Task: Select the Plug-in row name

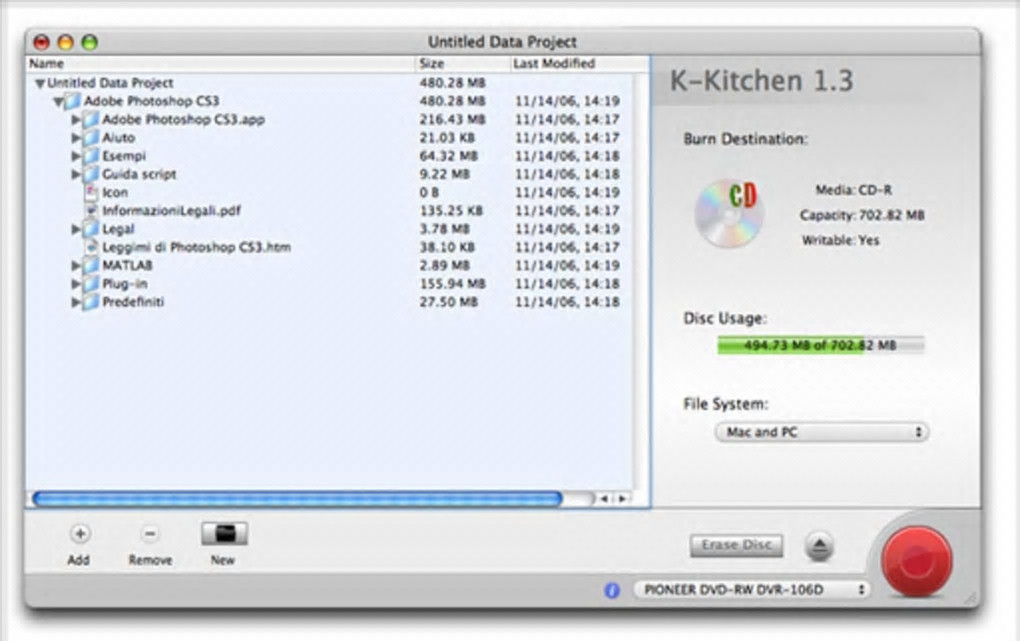Action: pyautogui.click(x=124, y=284)
